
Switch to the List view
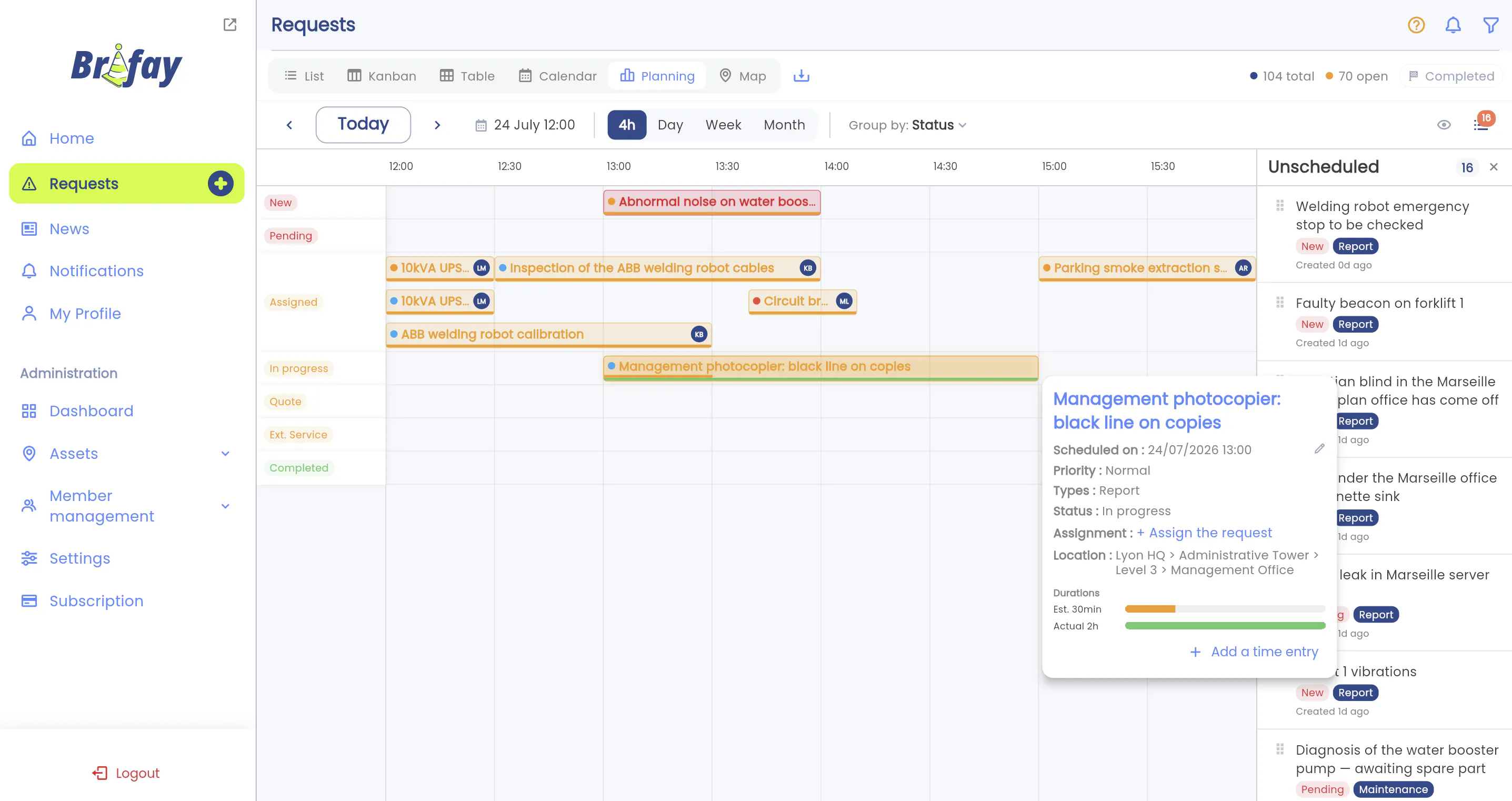[304, 76]
